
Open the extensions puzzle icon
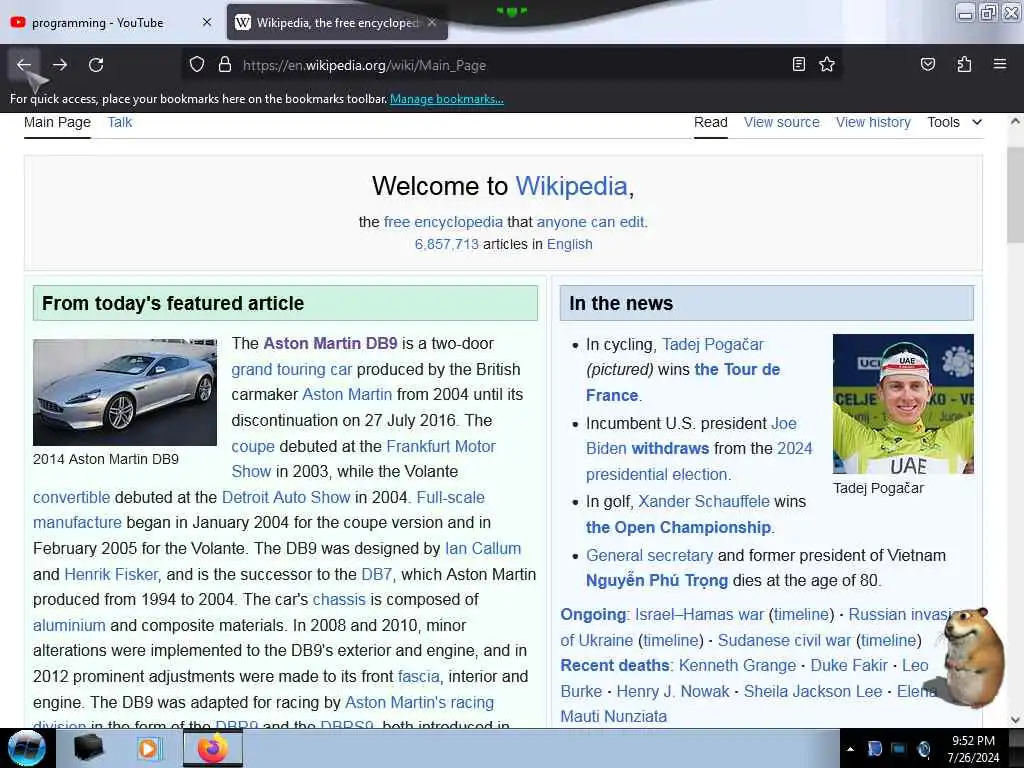(x=964, y=64)
